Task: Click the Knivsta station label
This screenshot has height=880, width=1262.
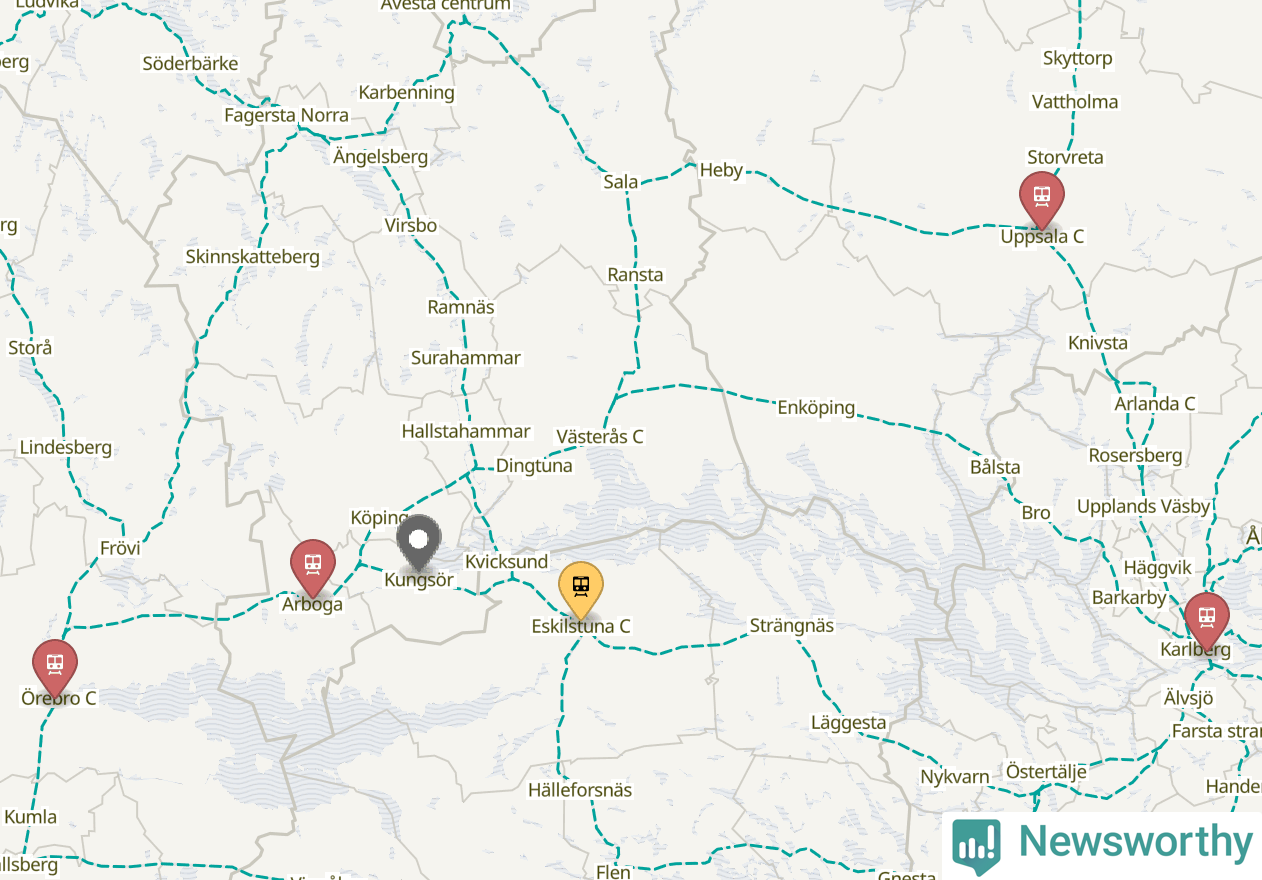Action: [x=1098, y=343]
